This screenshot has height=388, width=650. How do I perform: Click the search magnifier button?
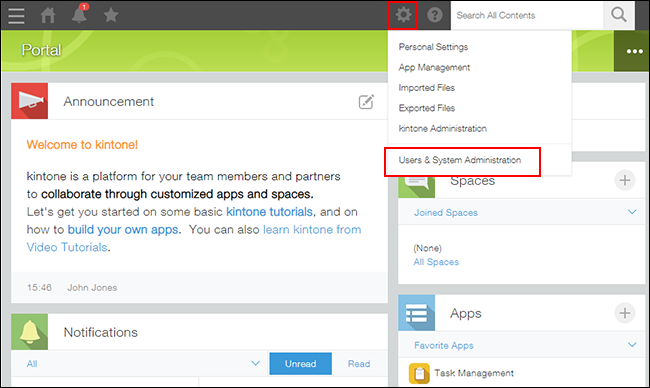pyautogui.click(x=618, y=15)
